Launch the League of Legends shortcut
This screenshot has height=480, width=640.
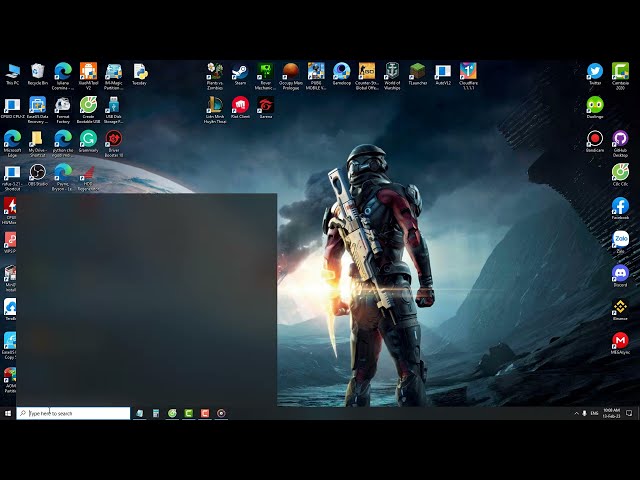coord(215,110)
